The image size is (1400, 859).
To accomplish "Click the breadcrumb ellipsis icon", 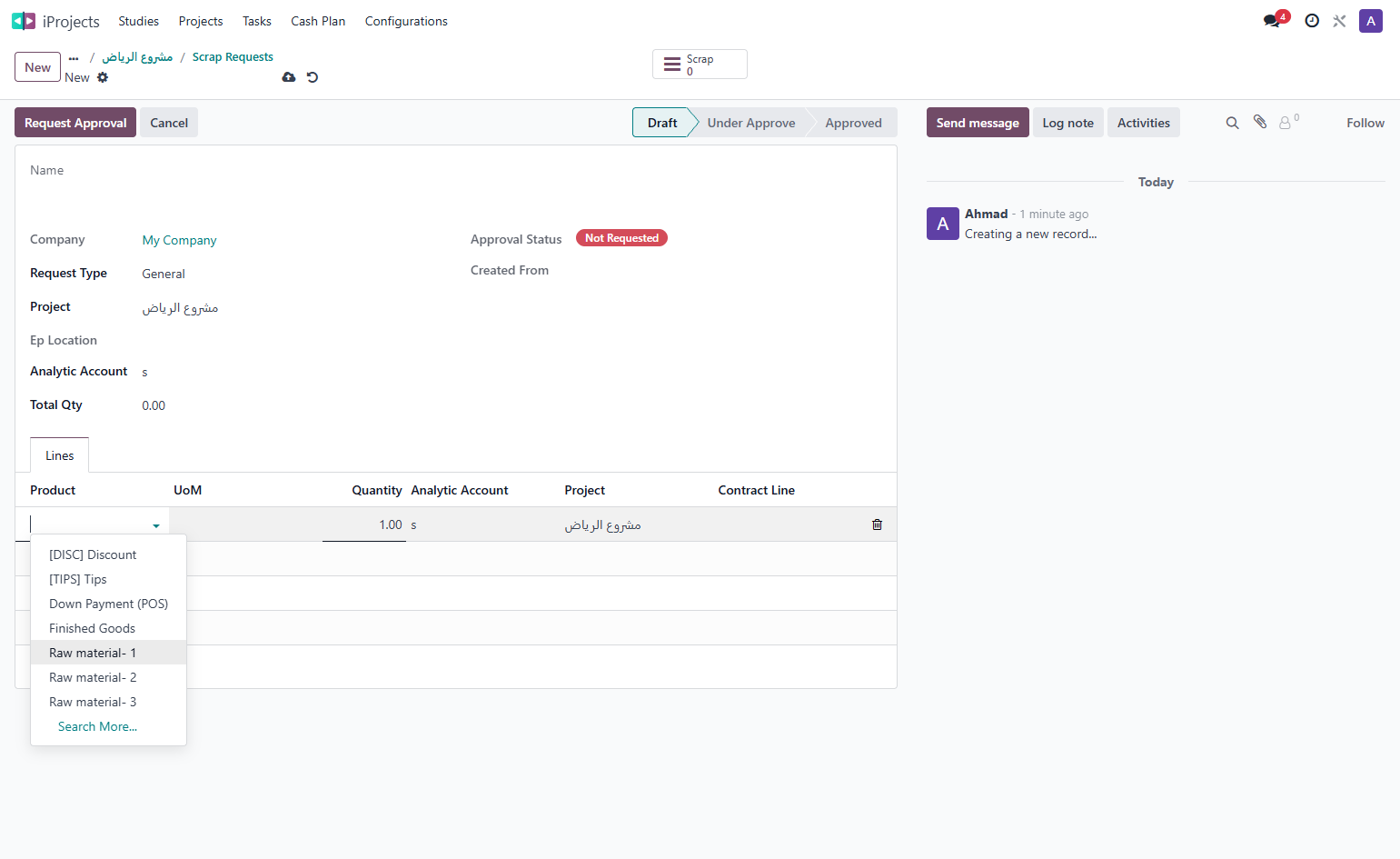I will point(74,57).
